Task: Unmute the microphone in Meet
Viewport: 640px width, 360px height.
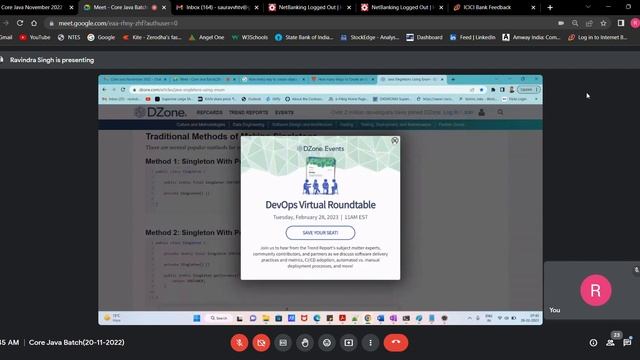Action: pyautogui.click(x=240, y=343)
